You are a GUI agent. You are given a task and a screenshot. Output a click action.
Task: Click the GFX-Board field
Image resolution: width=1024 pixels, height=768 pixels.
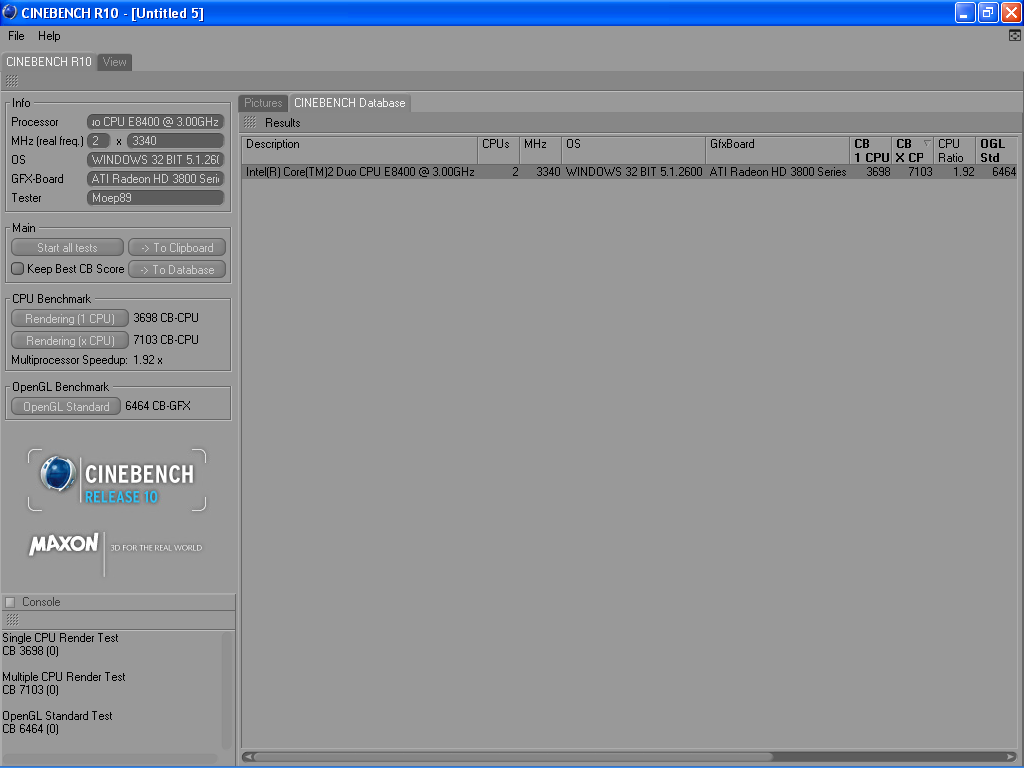pyautogui.click(x=155, y=179)
